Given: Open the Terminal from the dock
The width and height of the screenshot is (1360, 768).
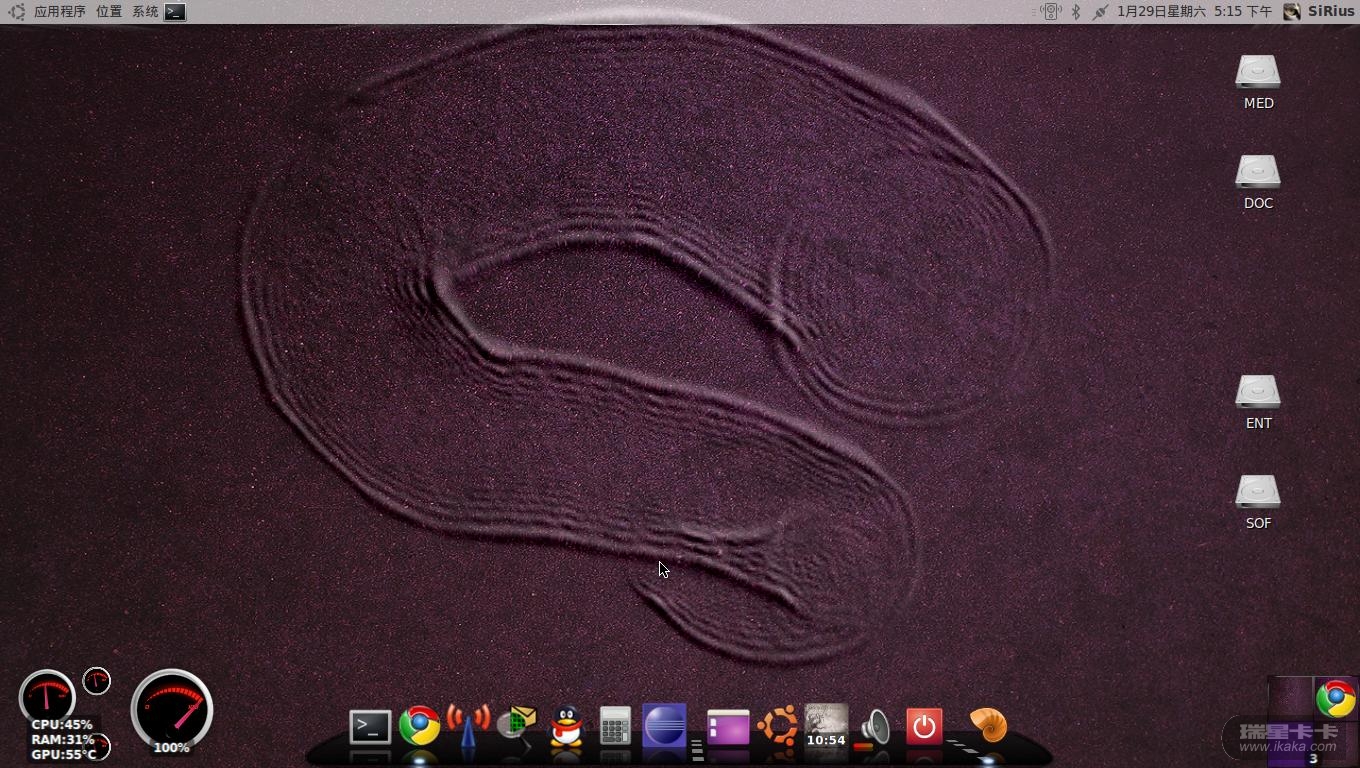Looking at the screenshot, I should 370,727.
